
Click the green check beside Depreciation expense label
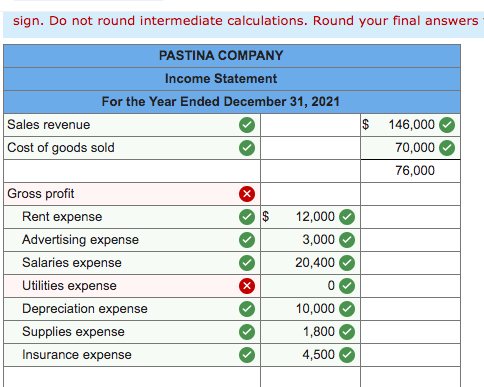247,309
